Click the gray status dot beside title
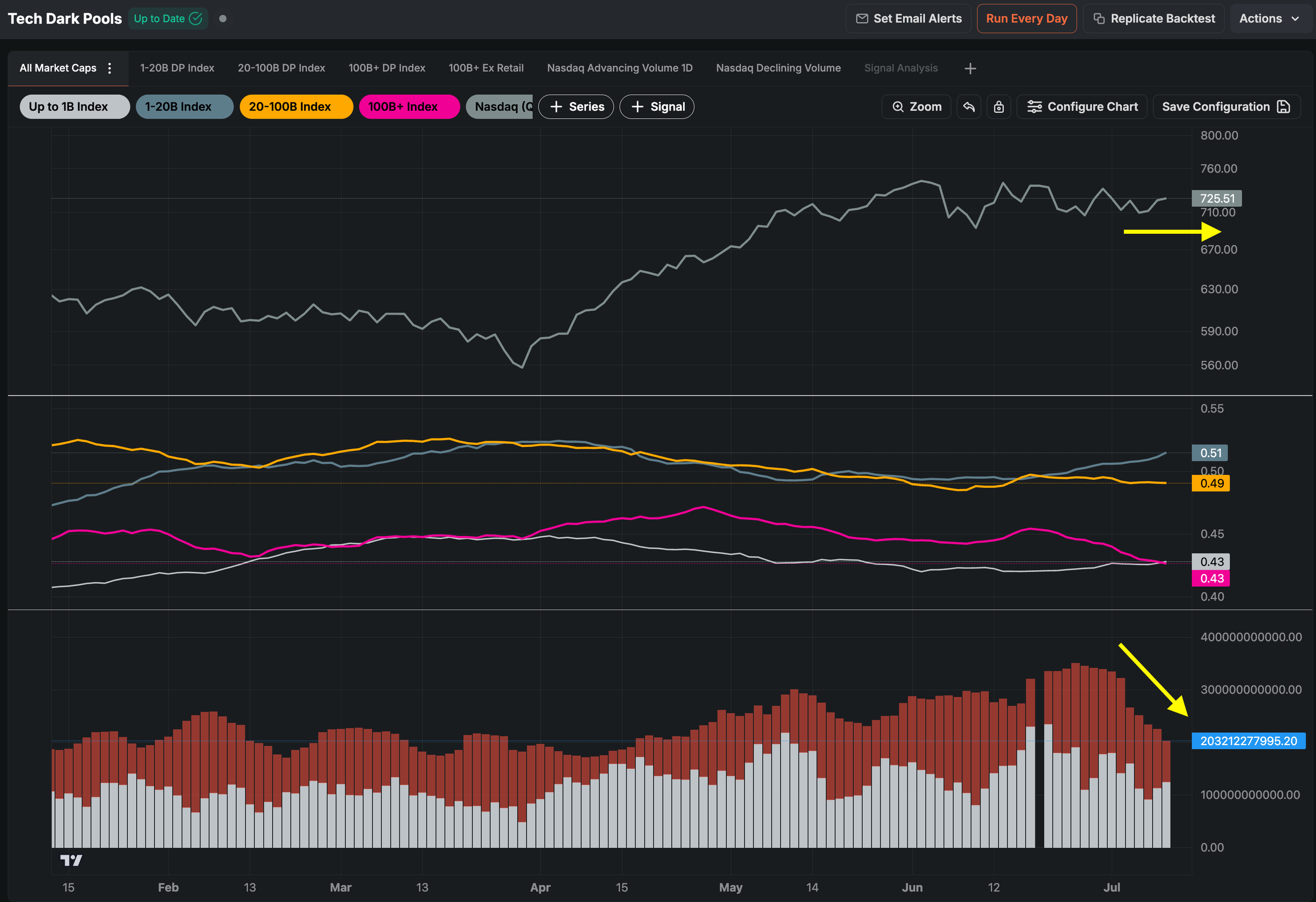Screen dimensions: 1316x902 223,19
